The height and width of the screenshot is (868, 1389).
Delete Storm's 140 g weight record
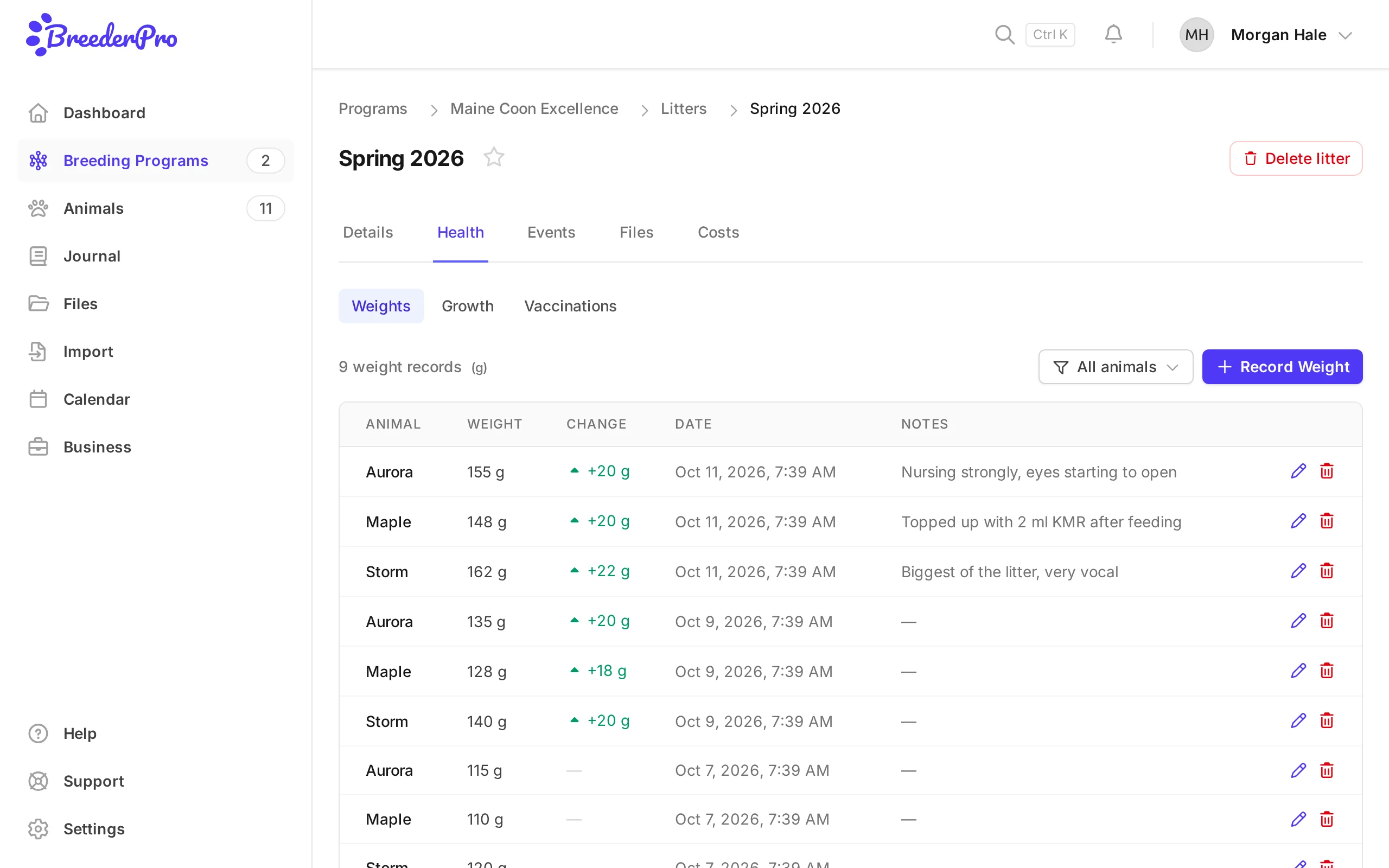[1327, 721]
